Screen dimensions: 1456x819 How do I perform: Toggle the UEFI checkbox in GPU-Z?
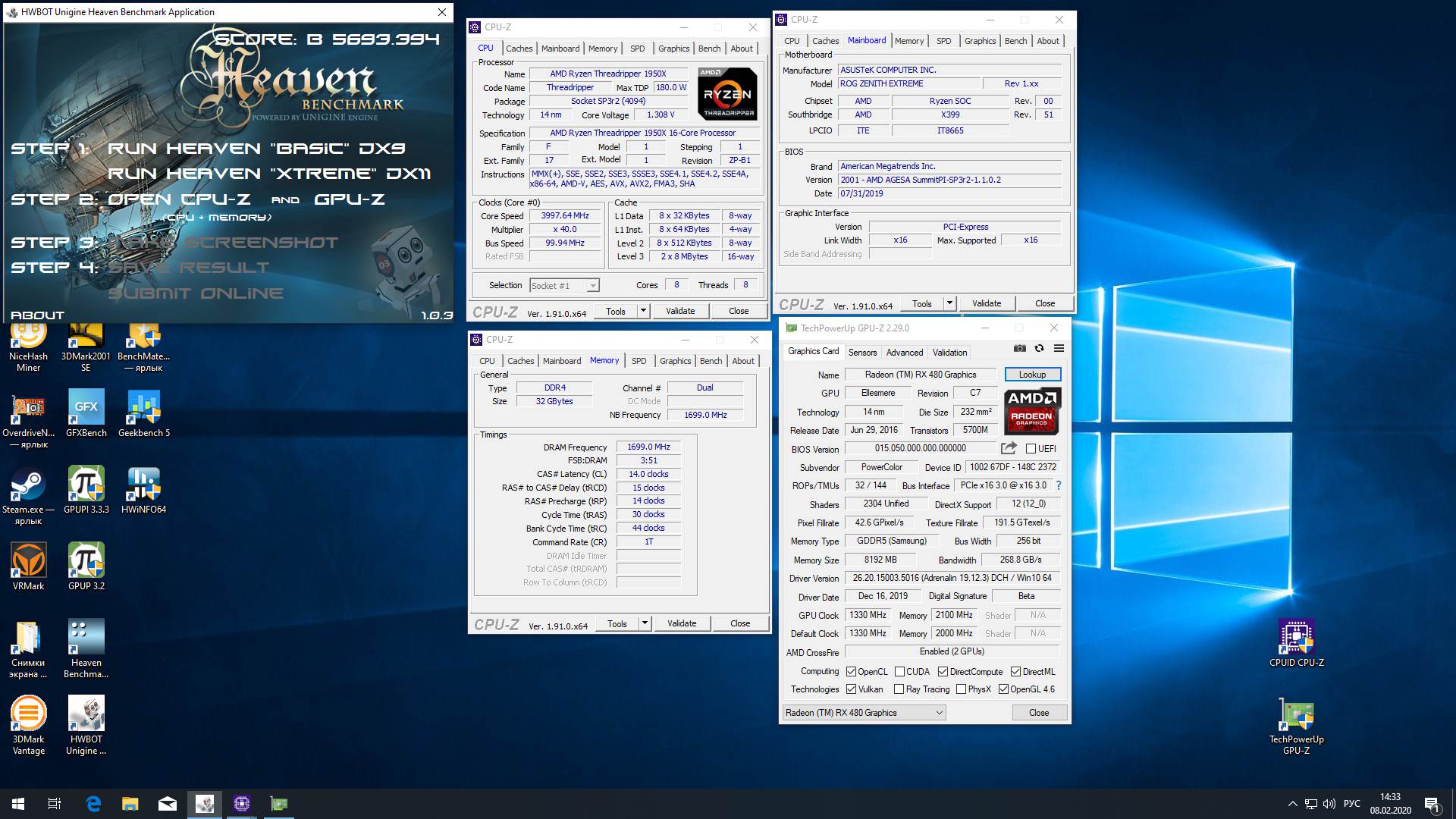point(1031,449)
